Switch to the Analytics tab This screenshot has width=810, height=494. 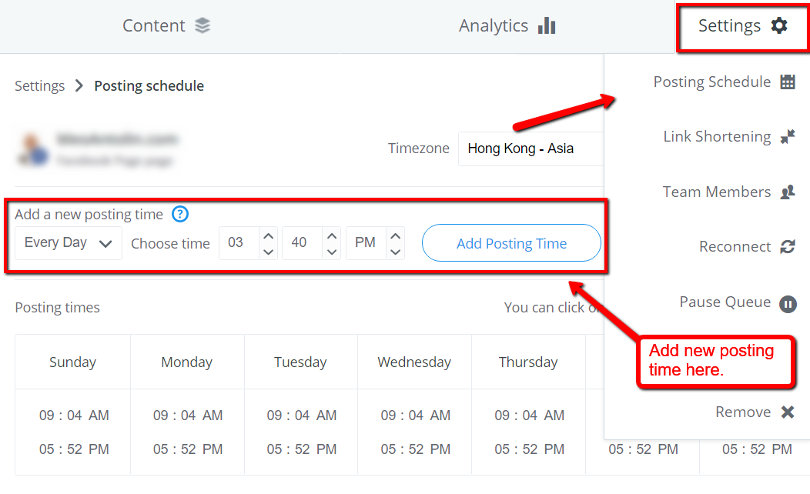coord(507,25)
